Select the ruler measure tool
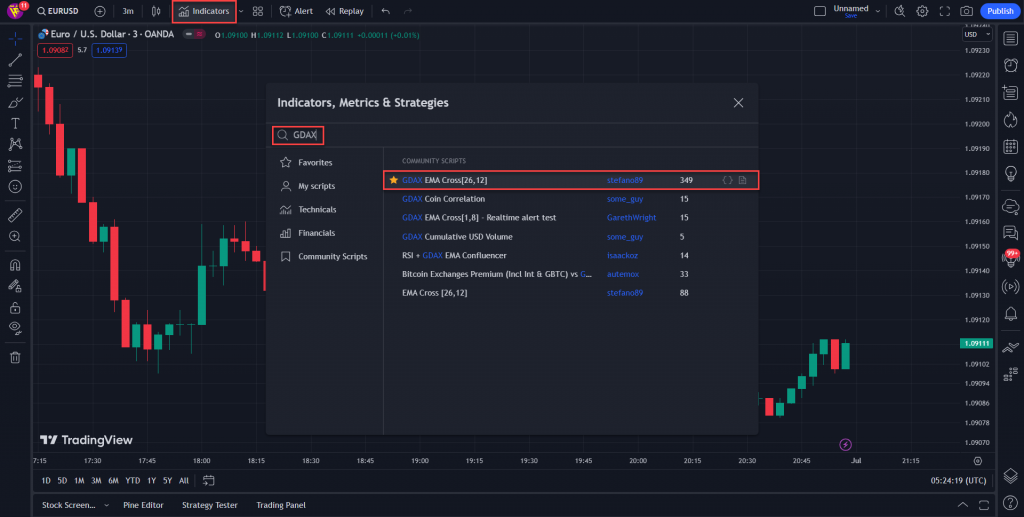Screen dimensions: 1024x517 15,215
